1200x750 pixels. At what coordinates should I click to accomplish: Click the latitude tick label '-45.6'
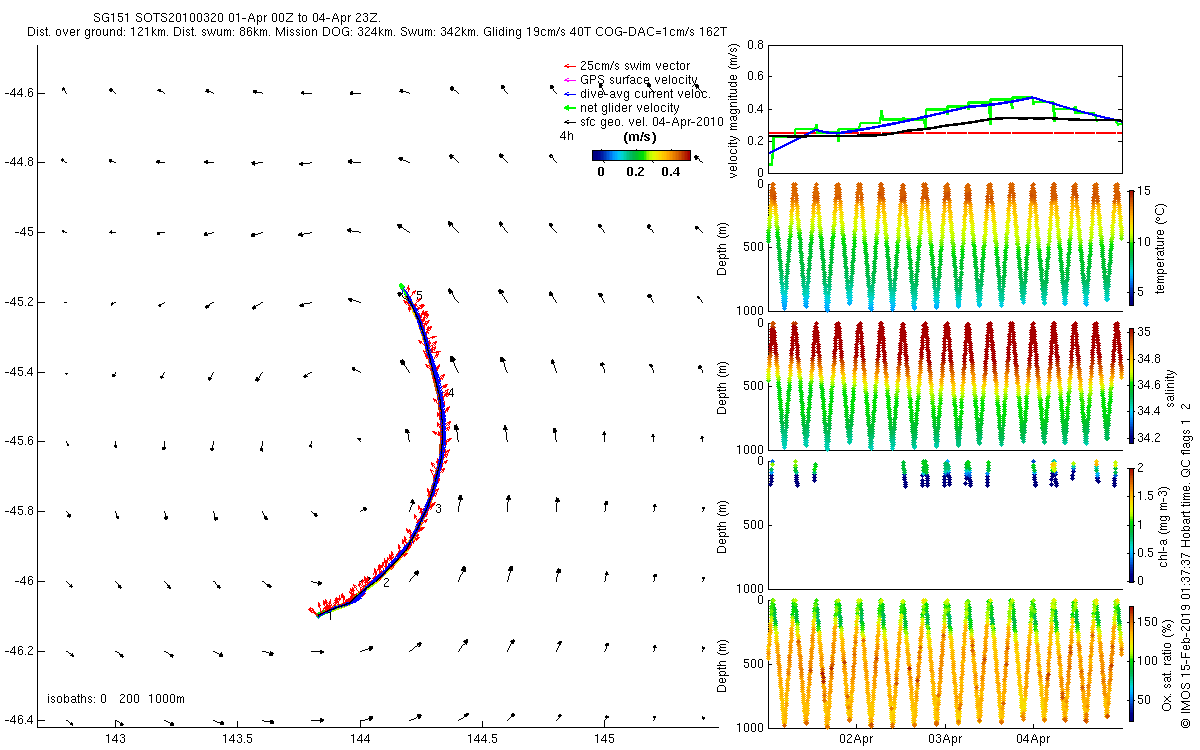[18, 441]
